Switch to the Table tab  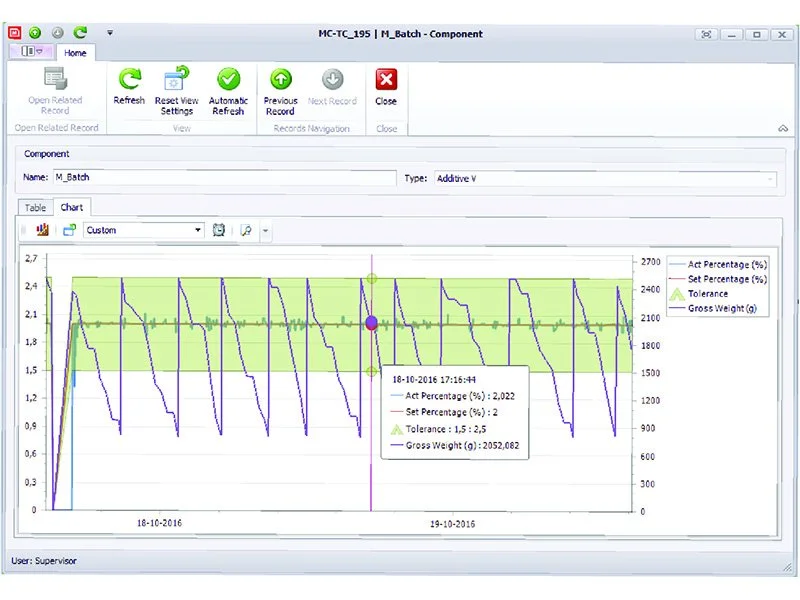coord(35,208)
